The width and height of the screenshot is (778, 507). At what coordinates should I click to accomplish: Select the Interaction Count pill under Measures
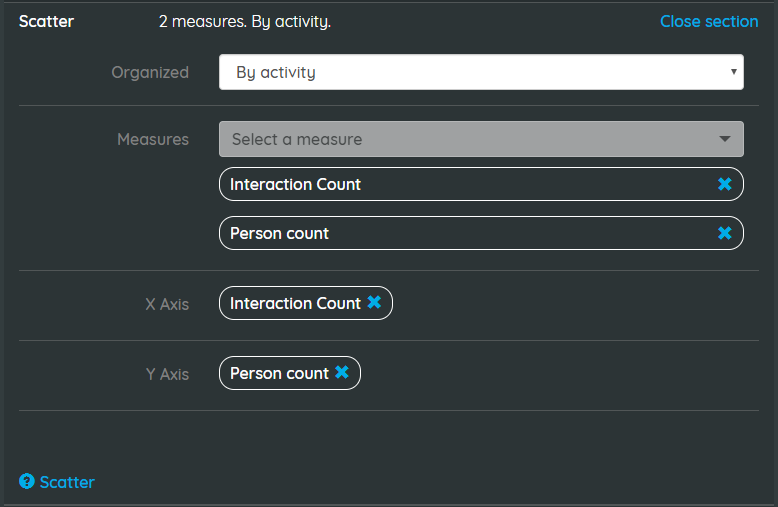[481, 184]
